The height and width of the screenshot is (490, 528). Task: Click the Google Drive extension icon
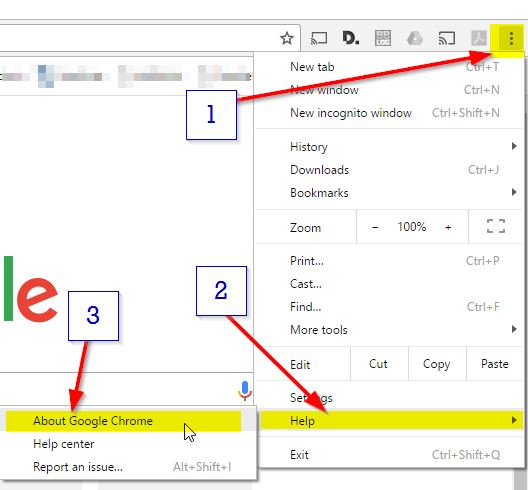(x=415, y=38)
